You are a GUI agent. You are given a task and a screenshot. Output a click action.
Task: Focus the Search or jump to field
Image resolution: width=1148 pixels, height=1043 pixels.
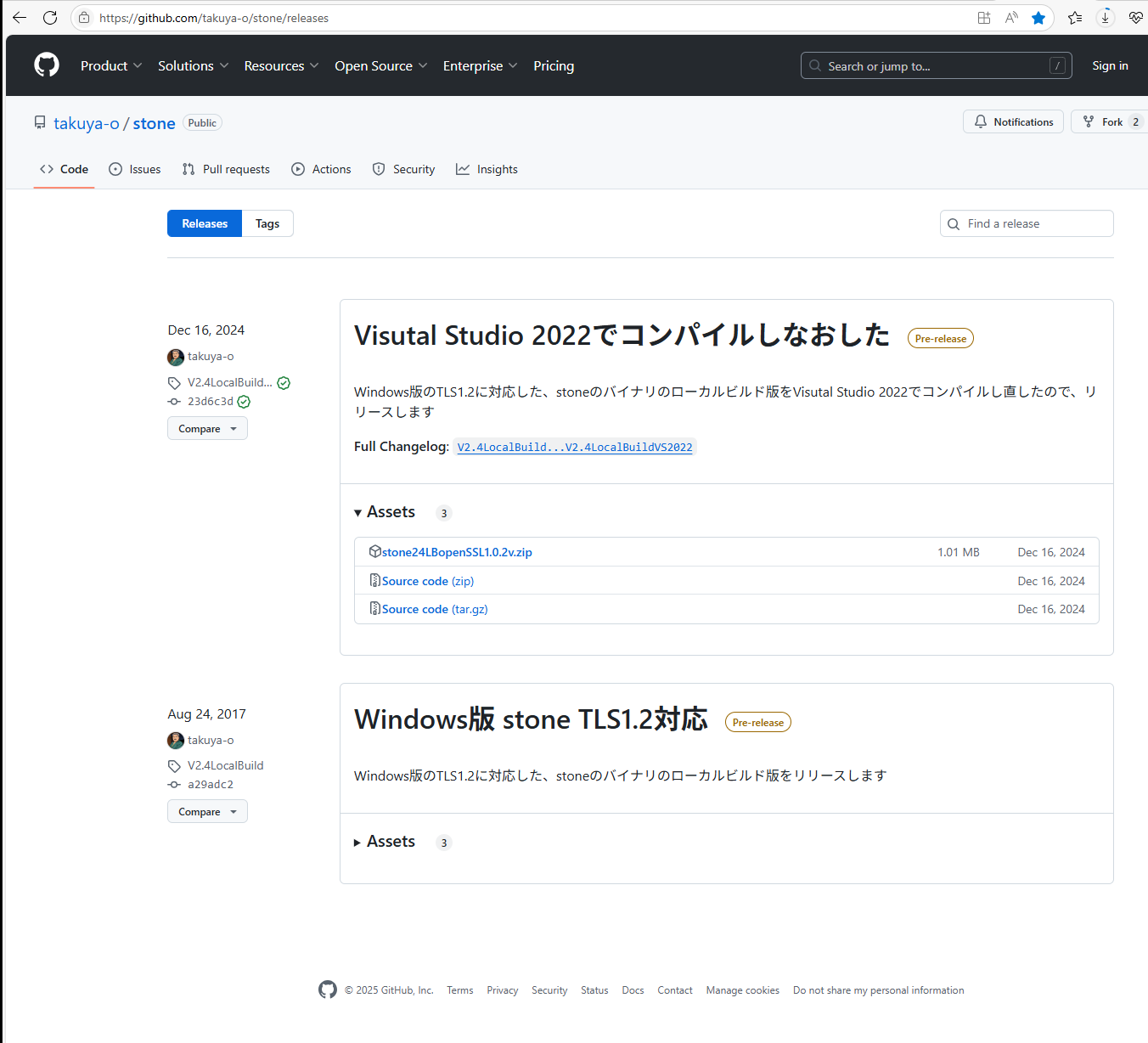(936, 65)
